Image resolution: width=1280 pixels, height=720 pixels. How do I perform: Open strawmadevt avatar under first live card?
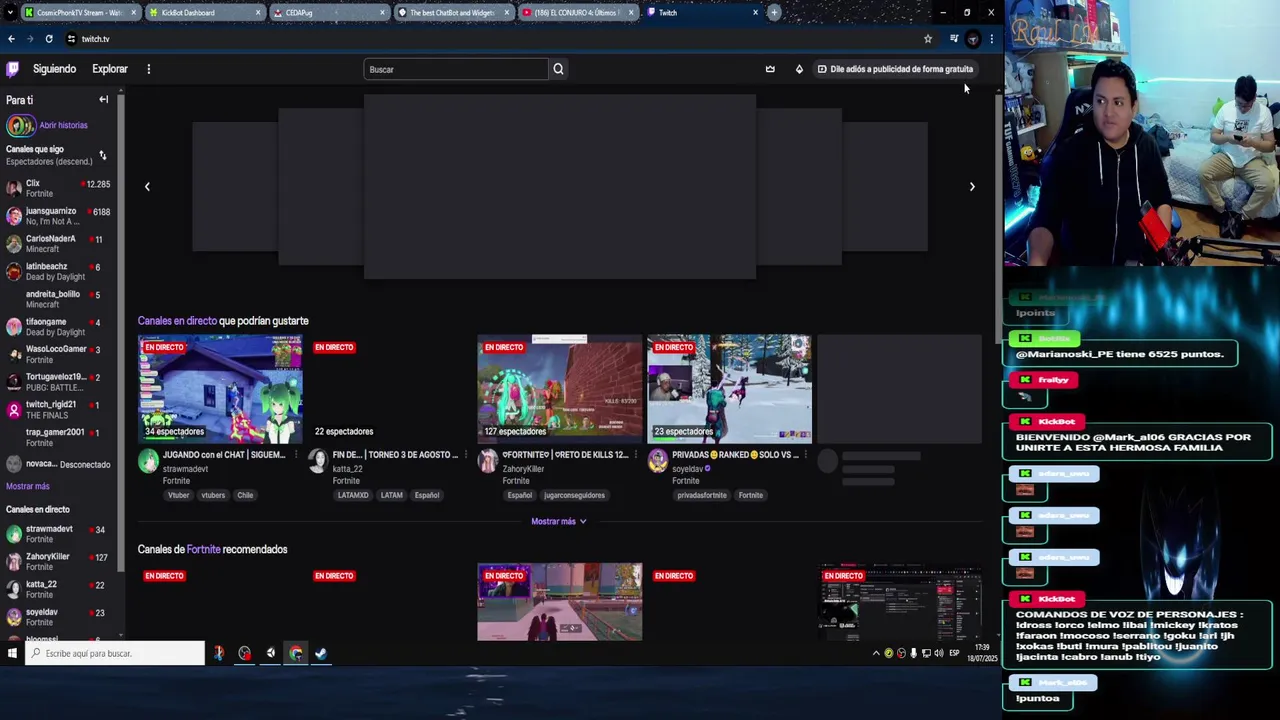(148, 460)
